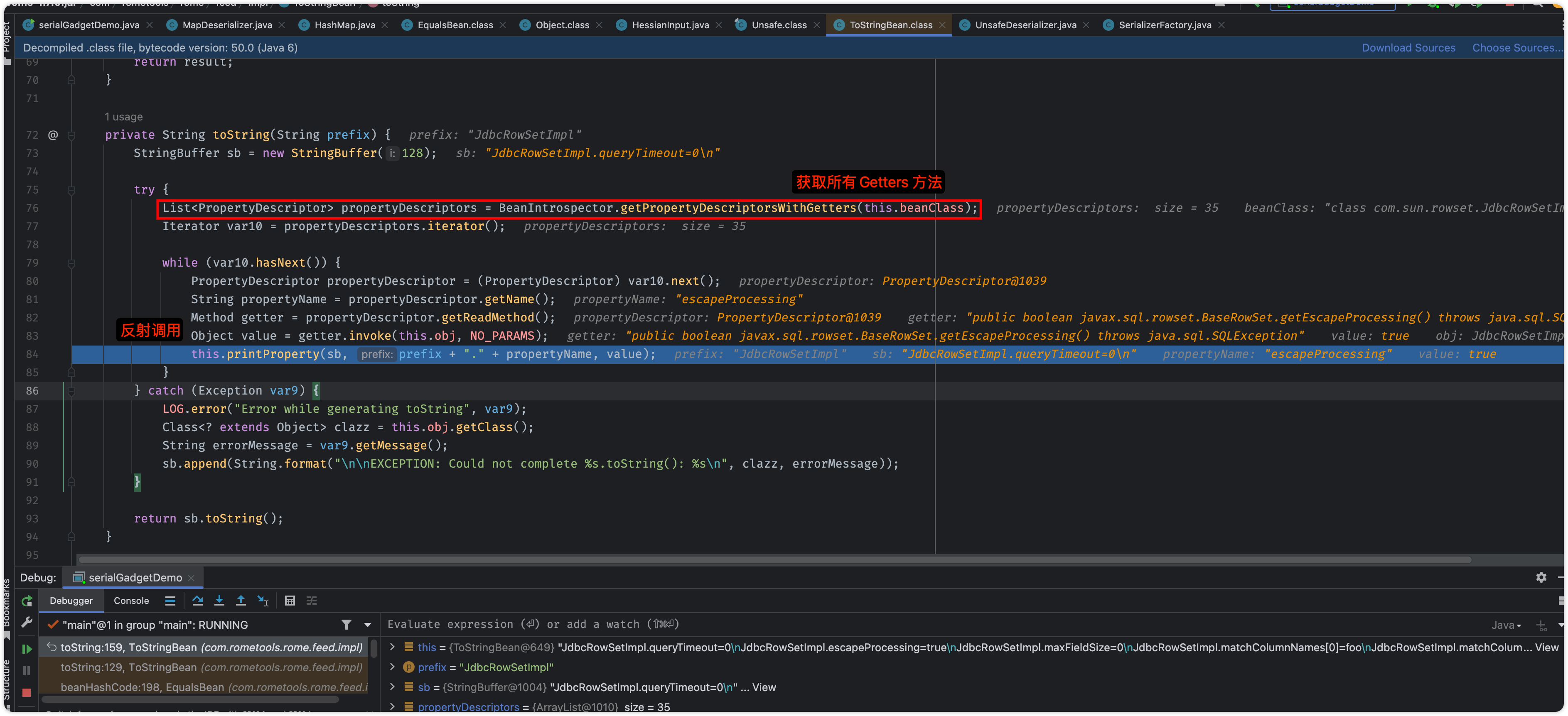The height and width of the screenshot is (716, 1568).
Task: Click the i: parameter hint on line 73
Action: [392, 153]
